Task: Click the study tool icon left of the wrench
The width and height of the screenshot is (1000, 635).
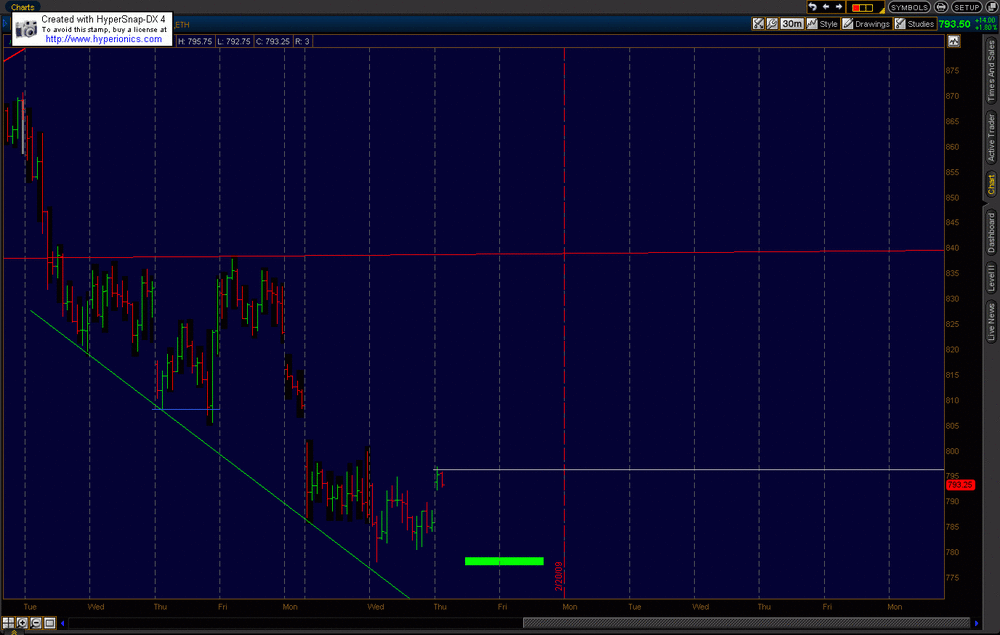Action: (x=758, y=24)
